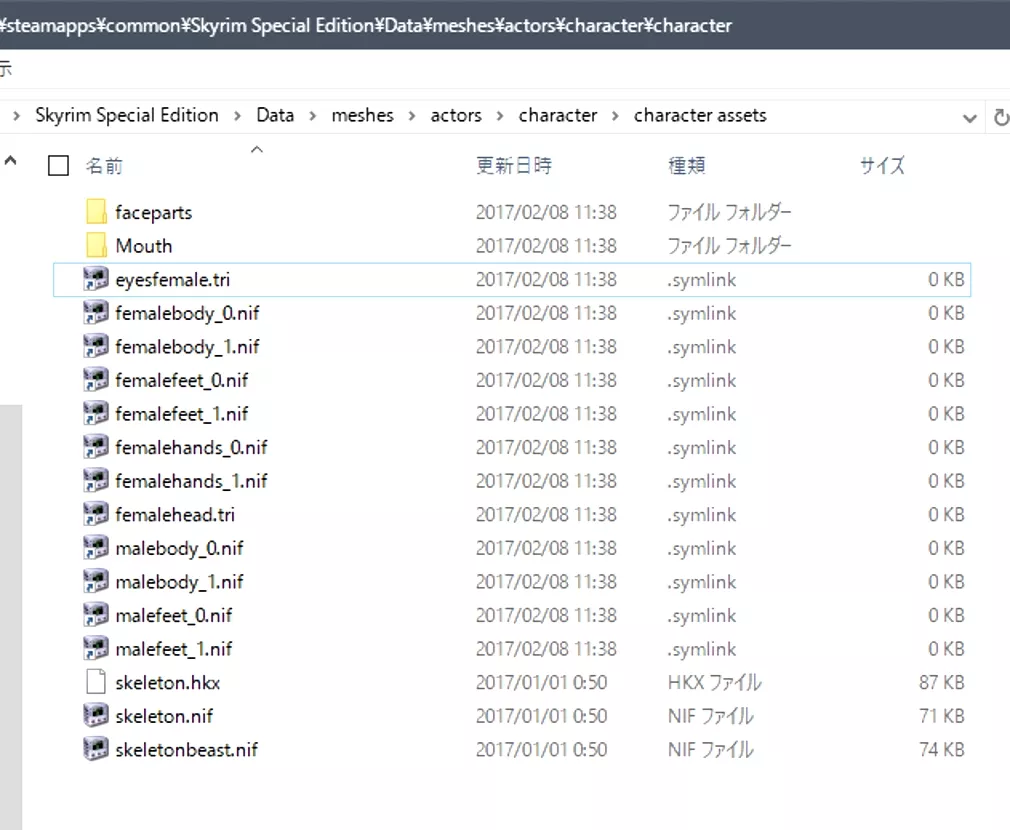This screenshot has width=1010, height=830.
Task: Expand chevron before Skyrim Special Edition breadcrumb
Action: tap(17, 116)
